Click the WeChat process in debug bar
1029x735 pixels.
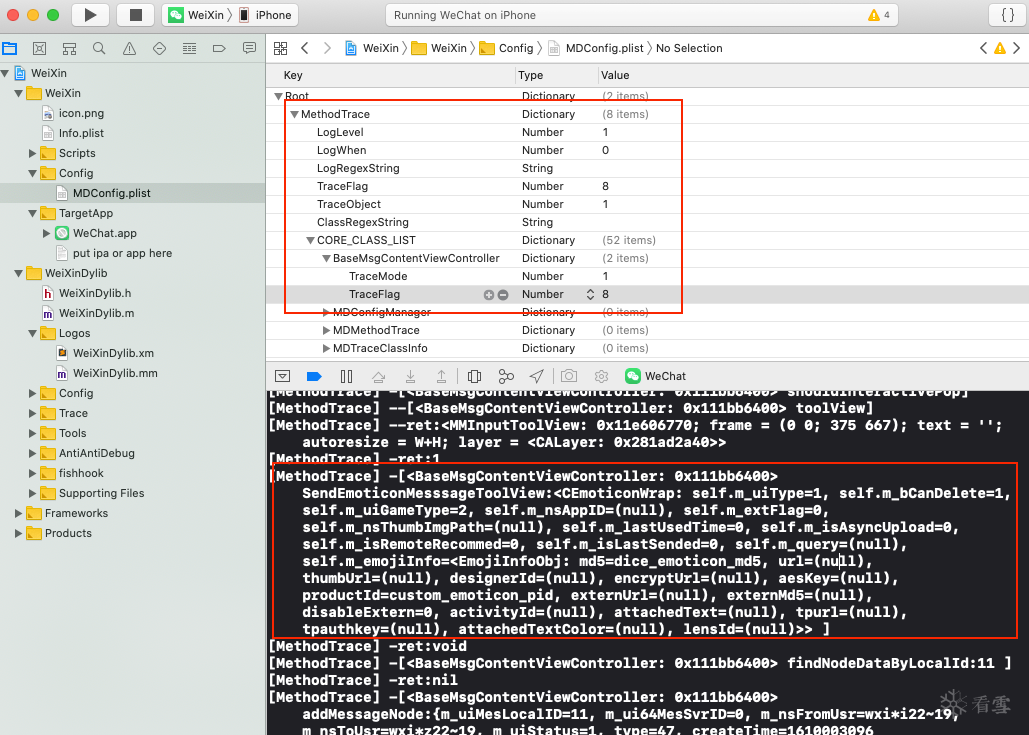[x=655, y=376]
